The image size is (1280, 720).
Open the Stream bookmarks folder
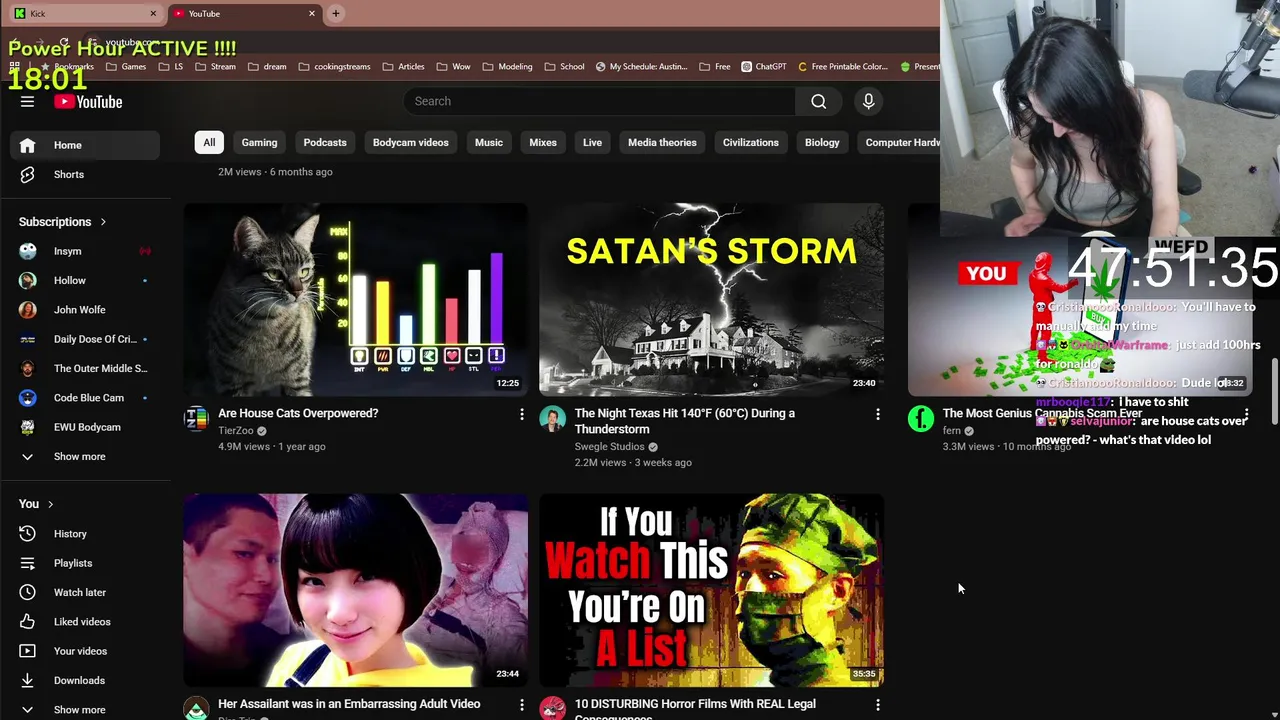coord(215,67)
